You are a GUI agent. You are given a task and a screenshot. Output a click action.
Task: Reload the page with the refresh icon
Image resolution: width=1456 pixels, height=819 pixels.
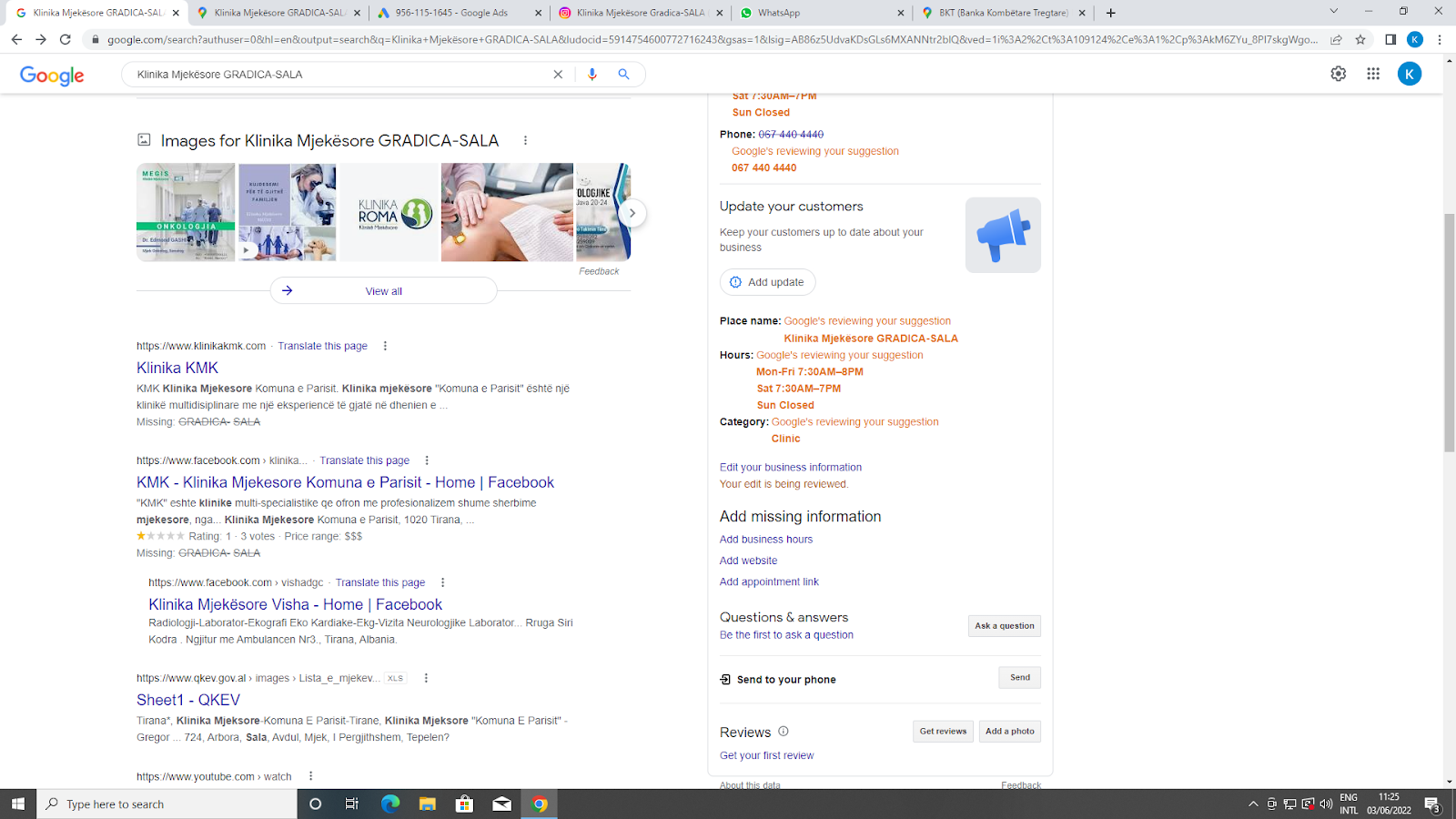(x=65, y=39)
